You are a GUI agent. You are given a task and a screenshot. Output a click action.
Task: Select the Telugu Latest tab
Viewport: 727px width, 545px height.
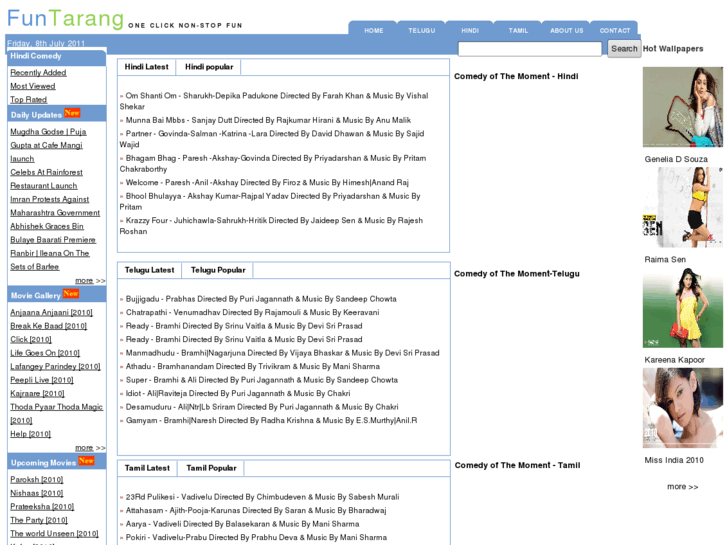149,270
